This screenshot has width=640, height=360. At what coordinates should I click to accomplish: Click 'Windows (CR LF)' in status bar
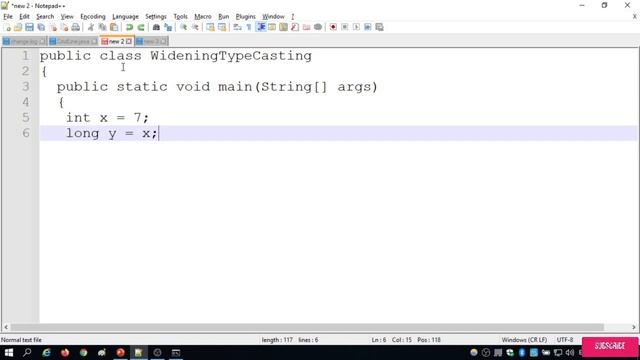click(524, 340)
